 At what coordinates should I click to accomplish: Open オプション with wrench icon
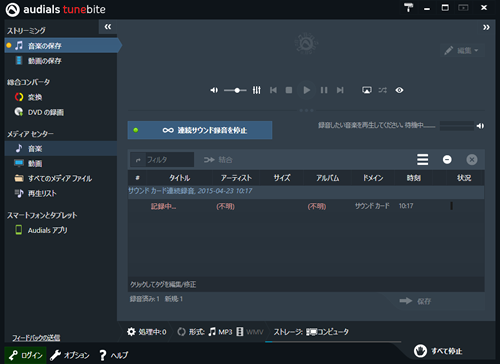pyautogui.click(x=70, y=355)
